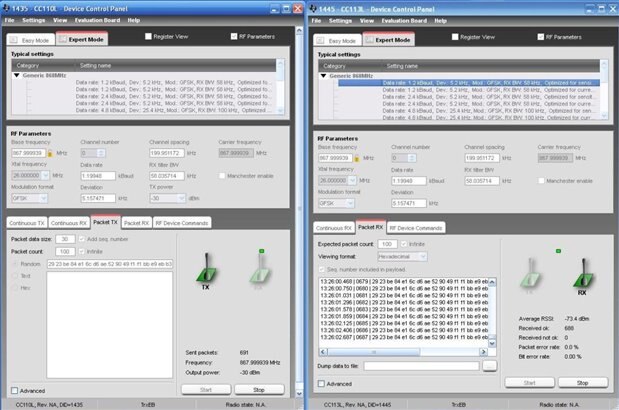Toggle Register View checkbox in CC110L window
Image resolution: width=619 pixels, height=410 pixels.
(148, 36)
